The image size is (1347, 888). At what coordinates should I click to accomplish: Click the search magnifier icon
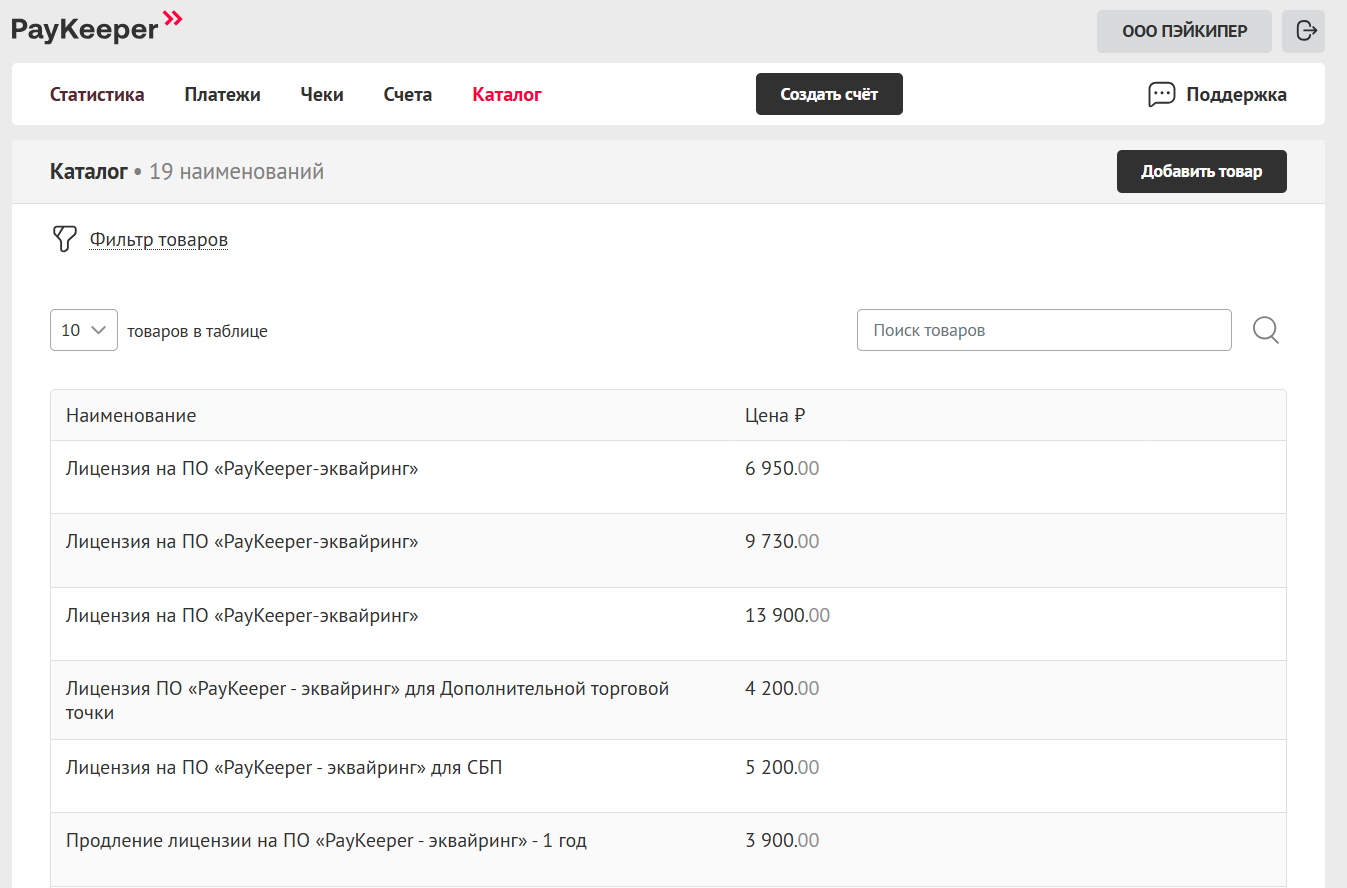click(x=1266, y=330)
